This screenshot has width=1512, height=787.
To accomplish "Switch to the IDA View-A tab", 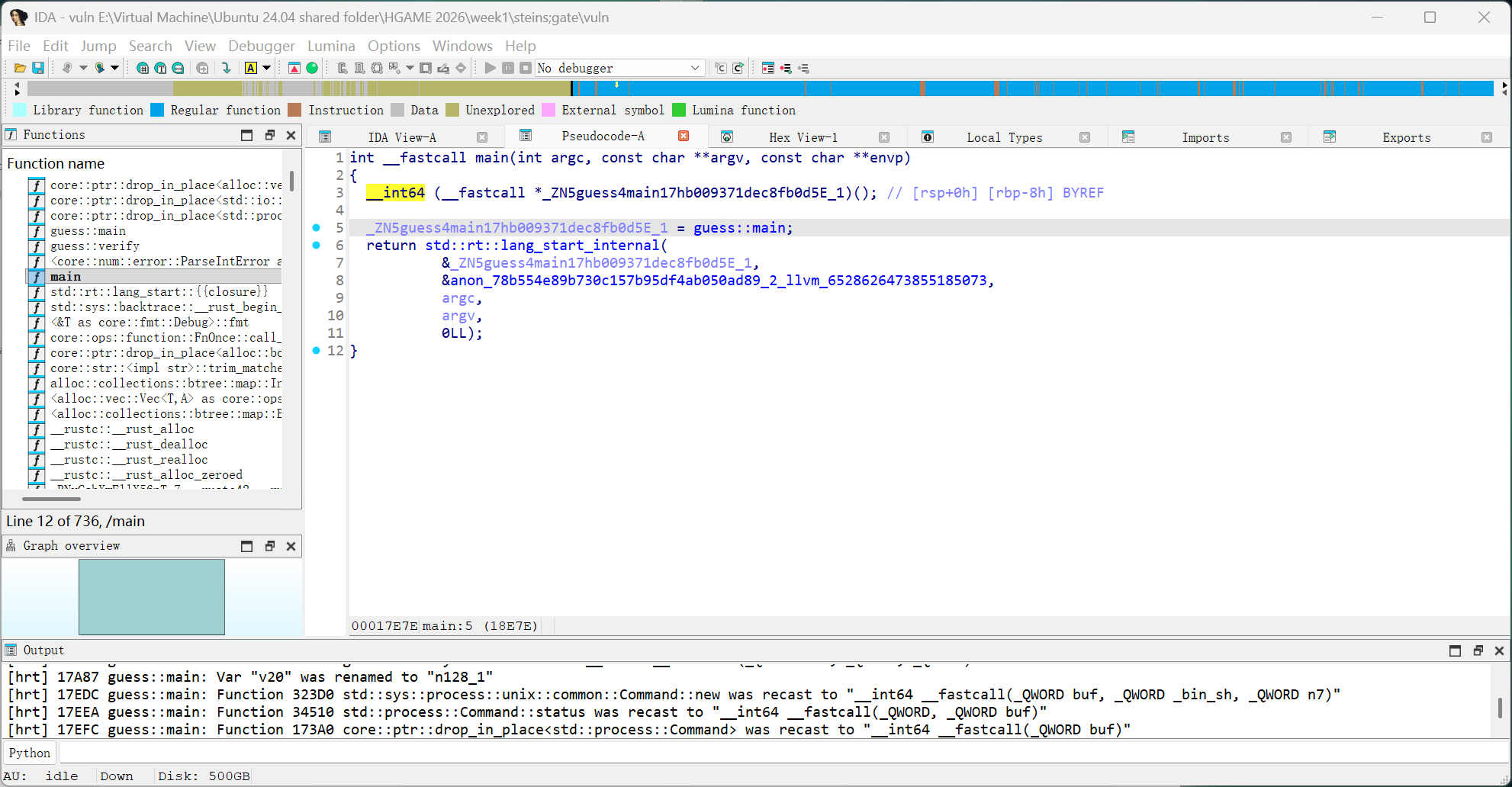I will pos(402,137).
